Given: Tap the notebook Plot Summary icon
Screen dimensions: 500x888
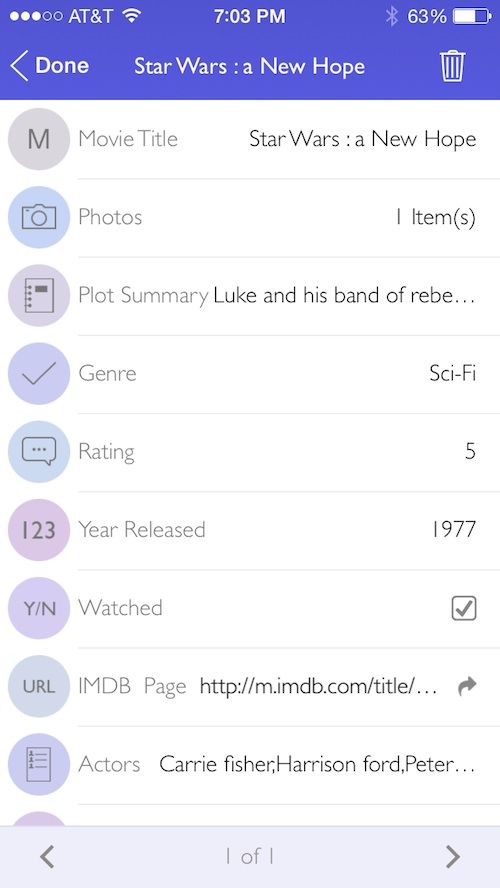Looking at the screenshot, I should [39, 295].
